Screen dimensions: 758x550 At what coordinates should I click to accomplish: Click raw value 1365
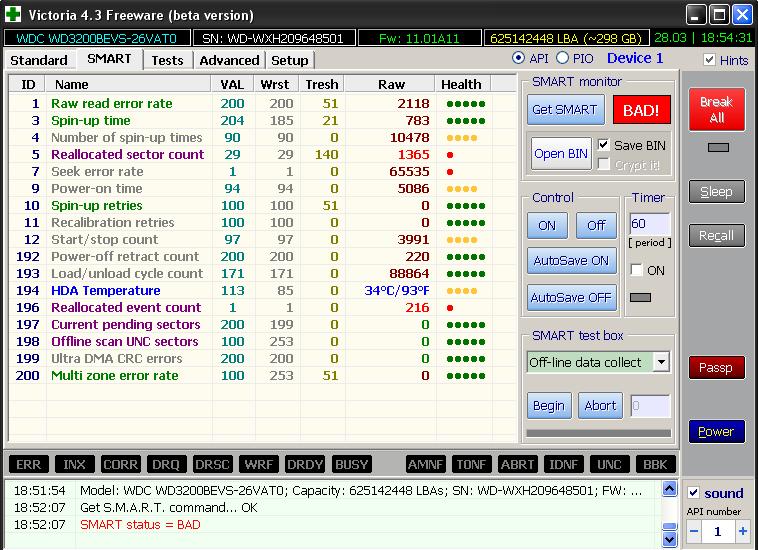tap(413, 155)
